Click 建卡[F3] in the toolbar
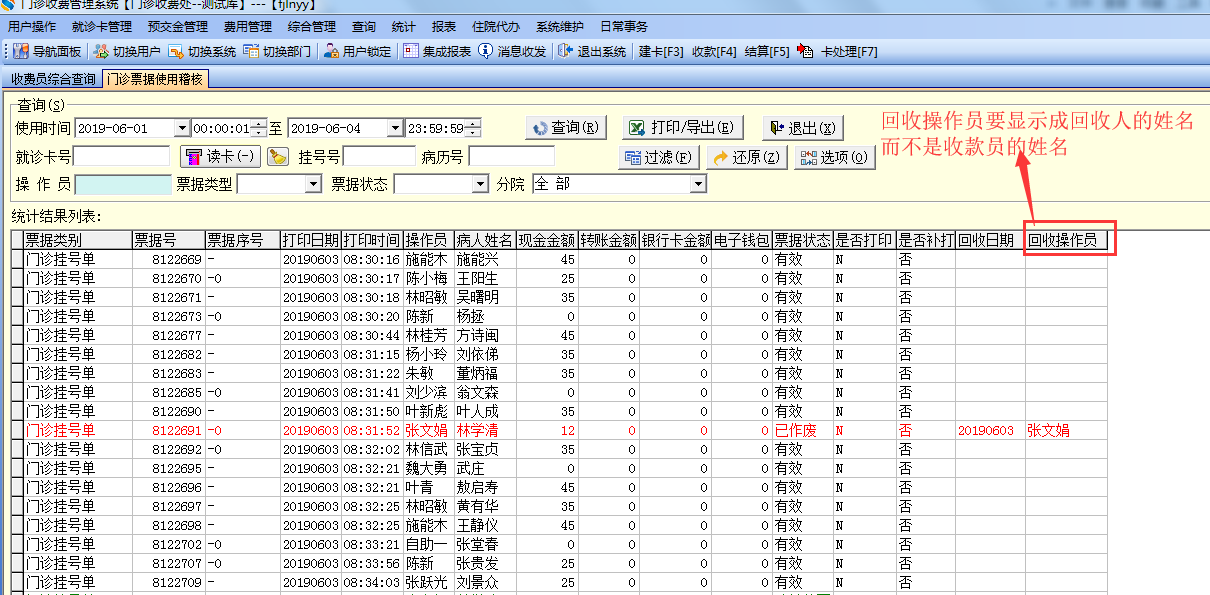This screenshot has height=595, width=1210. (661, 52)
